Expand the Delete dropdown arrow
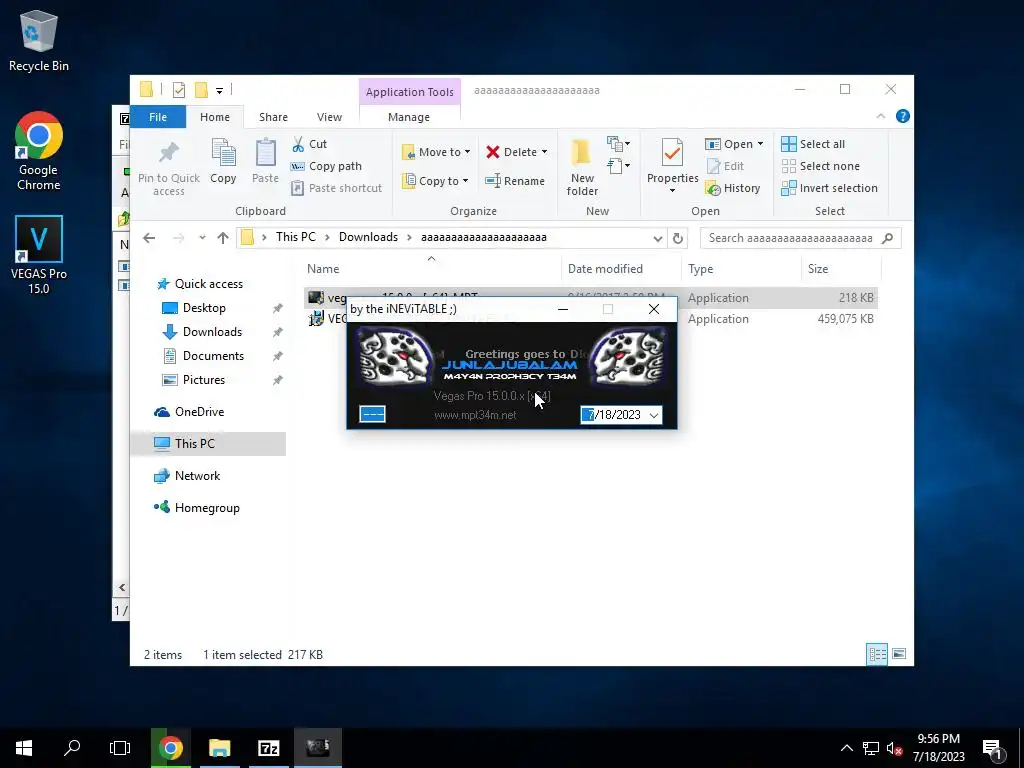 (545, 152)
